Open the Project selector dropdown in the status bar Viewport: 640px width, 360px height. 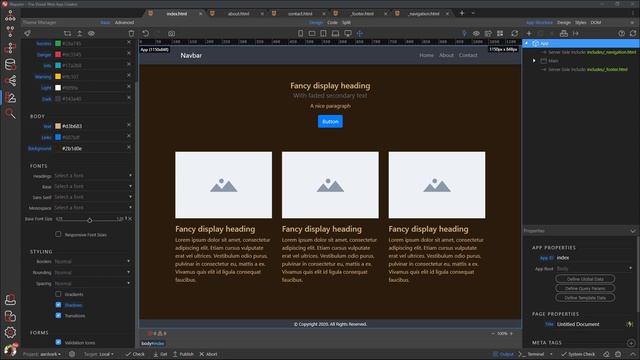click(42, 354)
